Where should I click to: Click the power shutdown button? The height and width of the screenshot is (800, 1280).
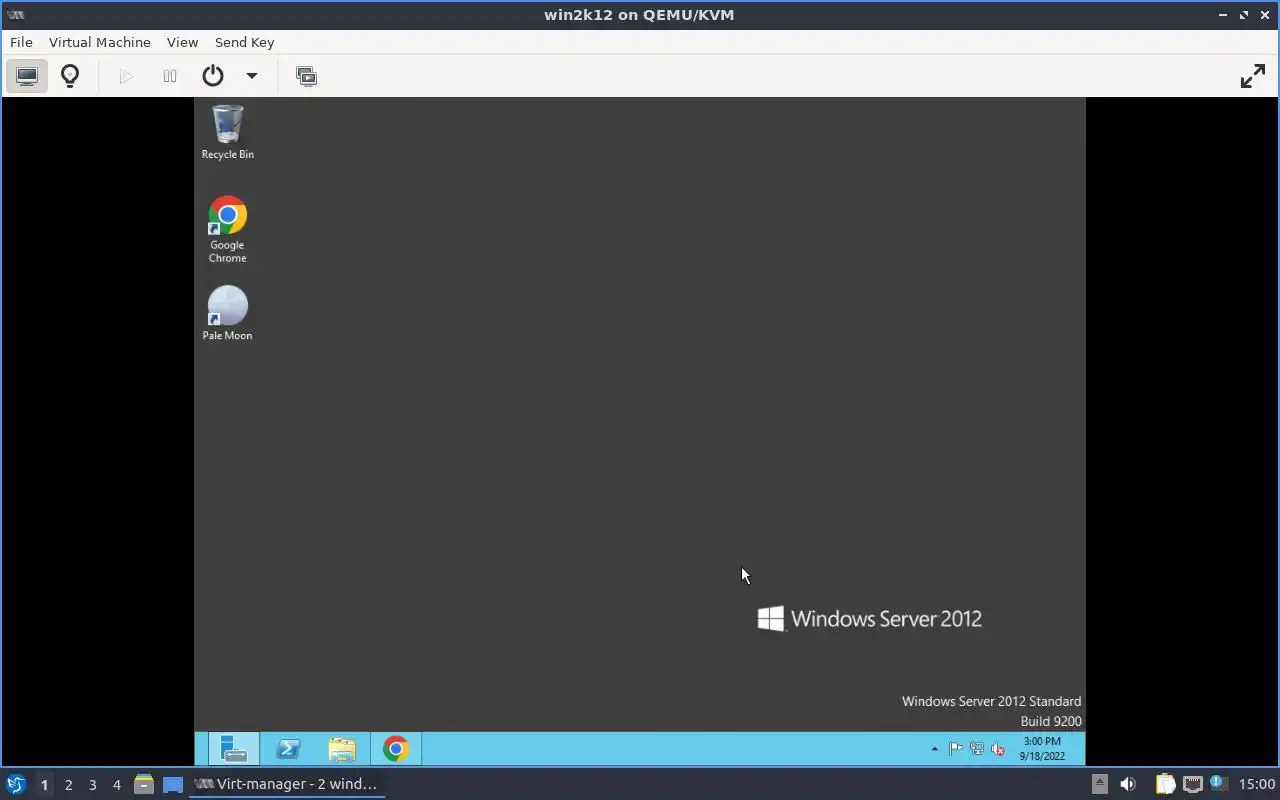click(213, 76)
